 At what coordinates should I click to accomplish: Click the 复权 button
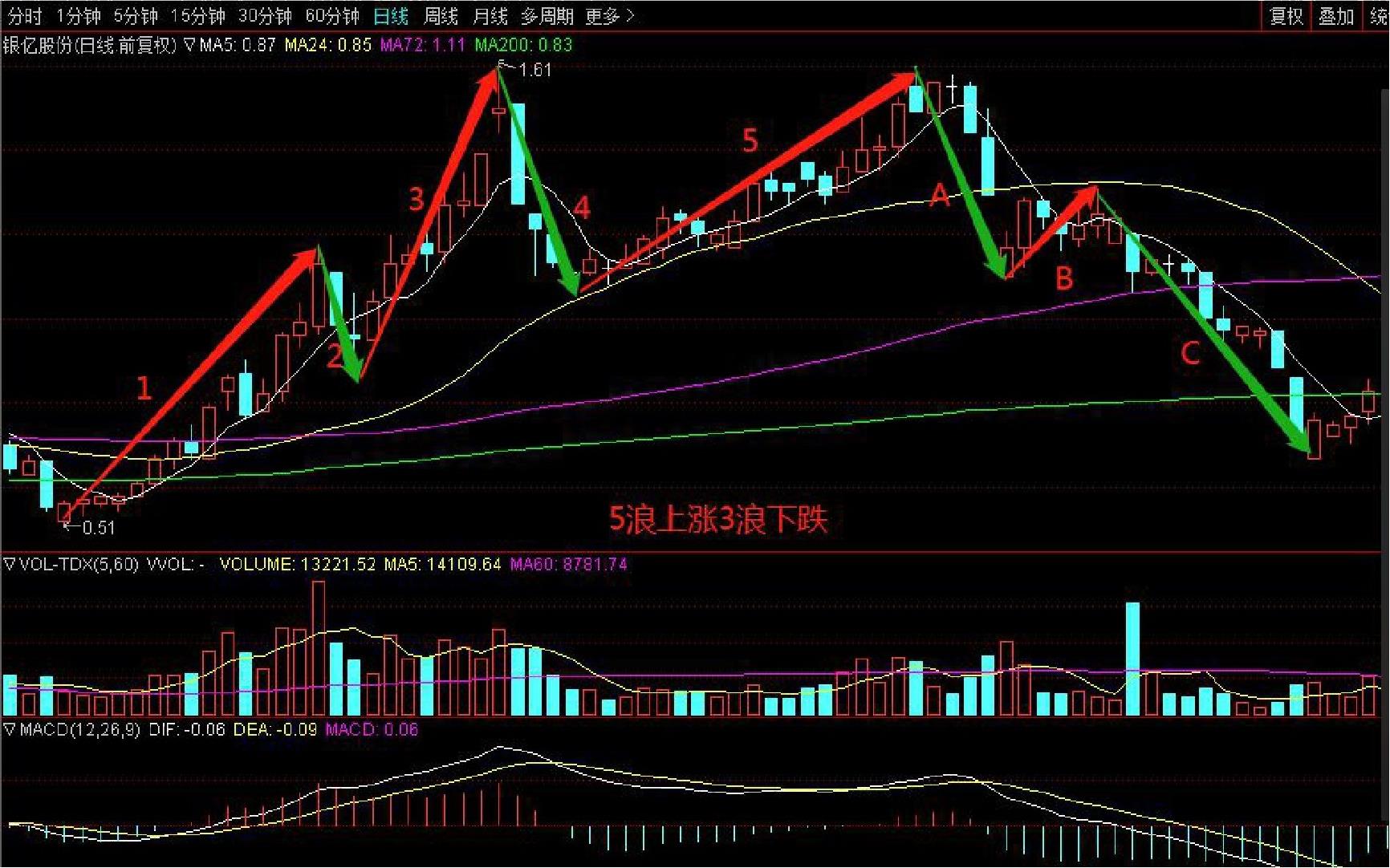click(x=1286, y=16)
